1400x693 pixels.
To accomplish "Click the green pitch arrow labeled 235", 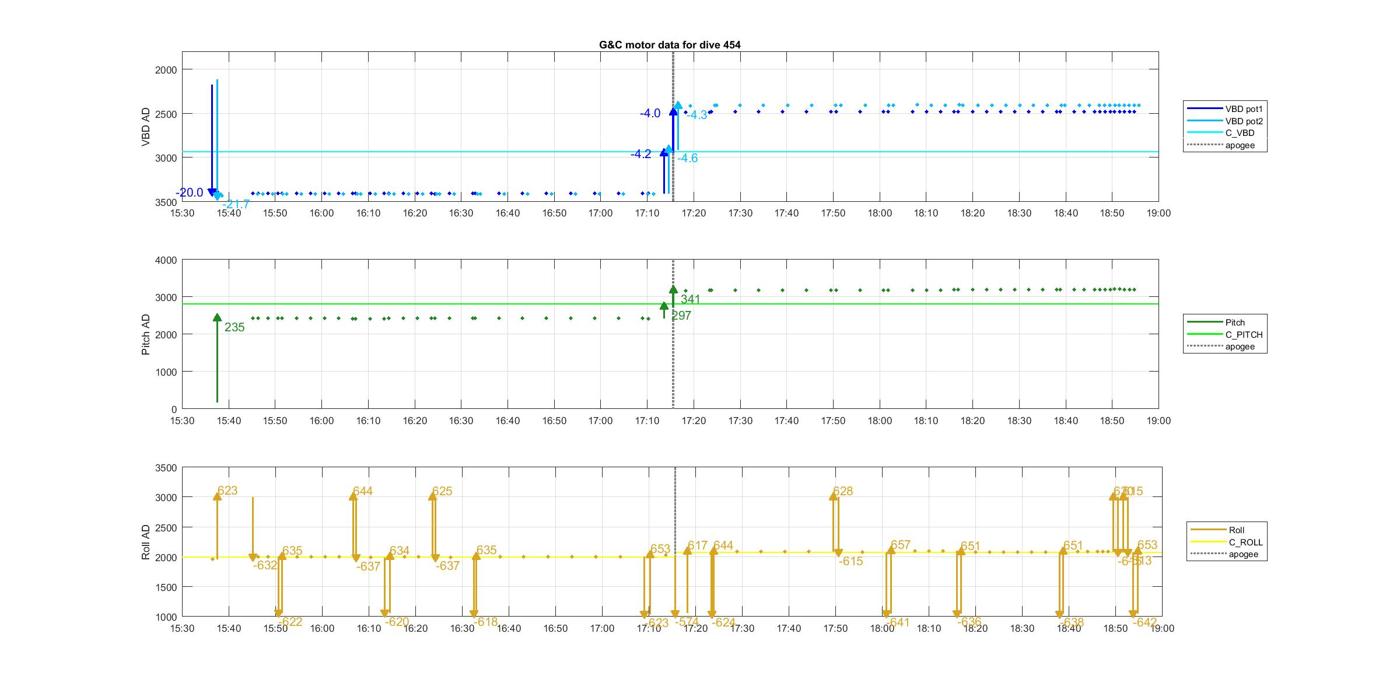I will tap(217, 358).
